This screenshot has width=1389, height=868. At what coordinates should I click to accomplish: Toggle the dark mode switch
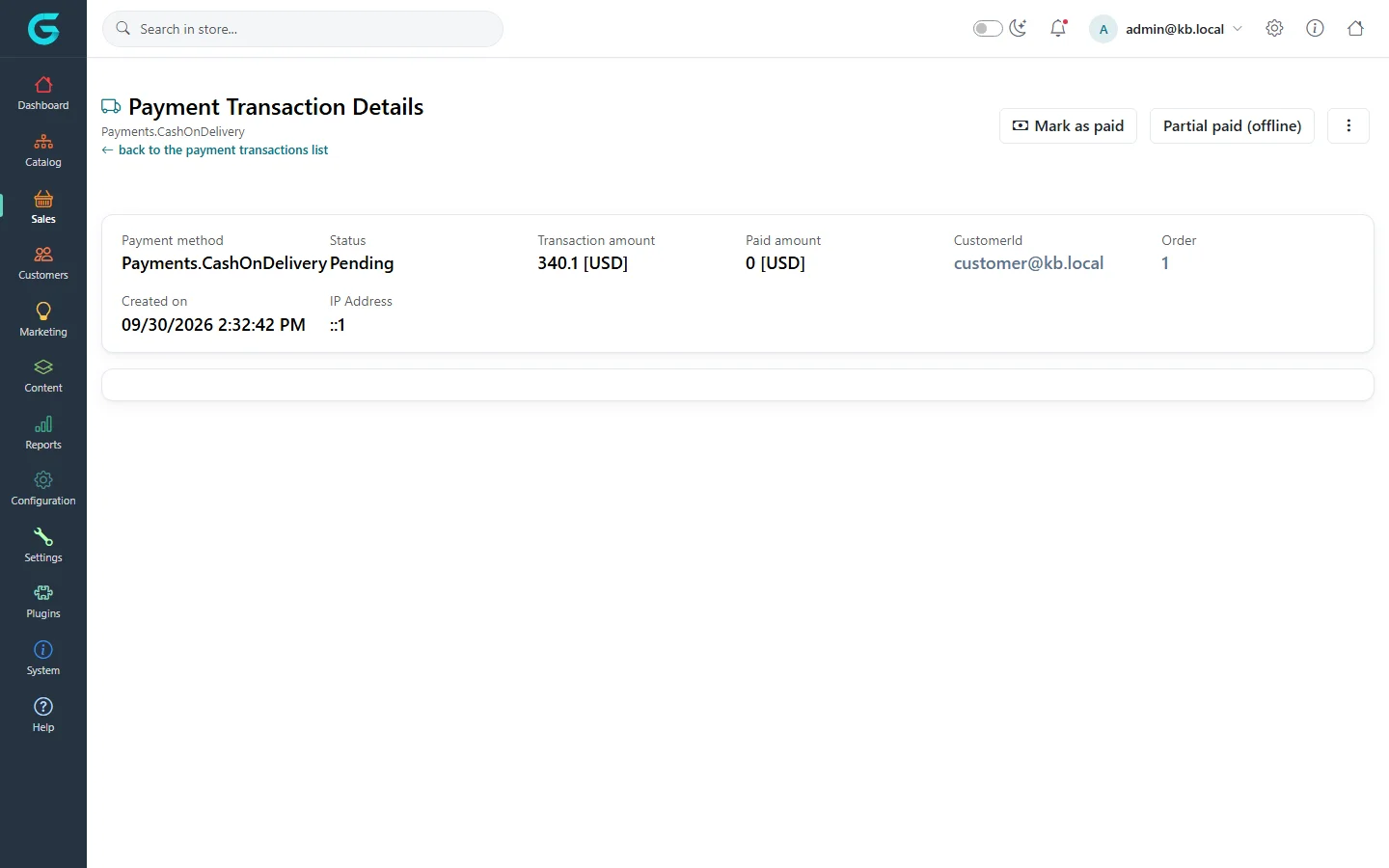988,29
